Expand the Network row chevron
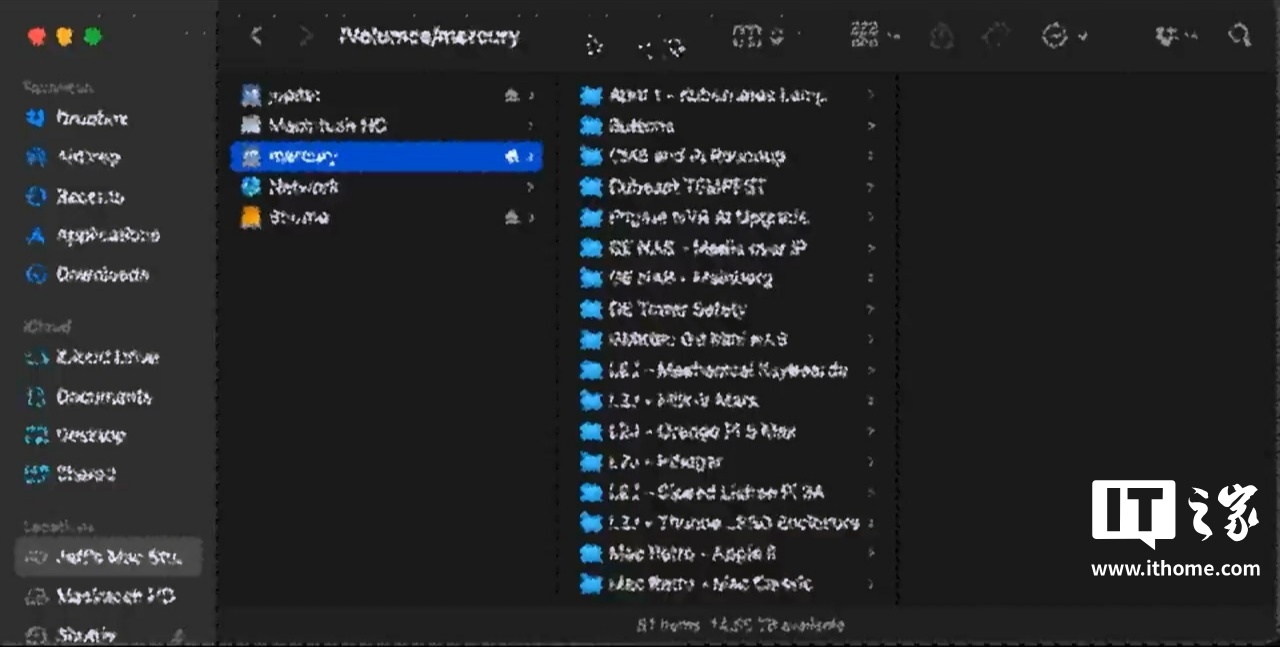 point(530,187)
